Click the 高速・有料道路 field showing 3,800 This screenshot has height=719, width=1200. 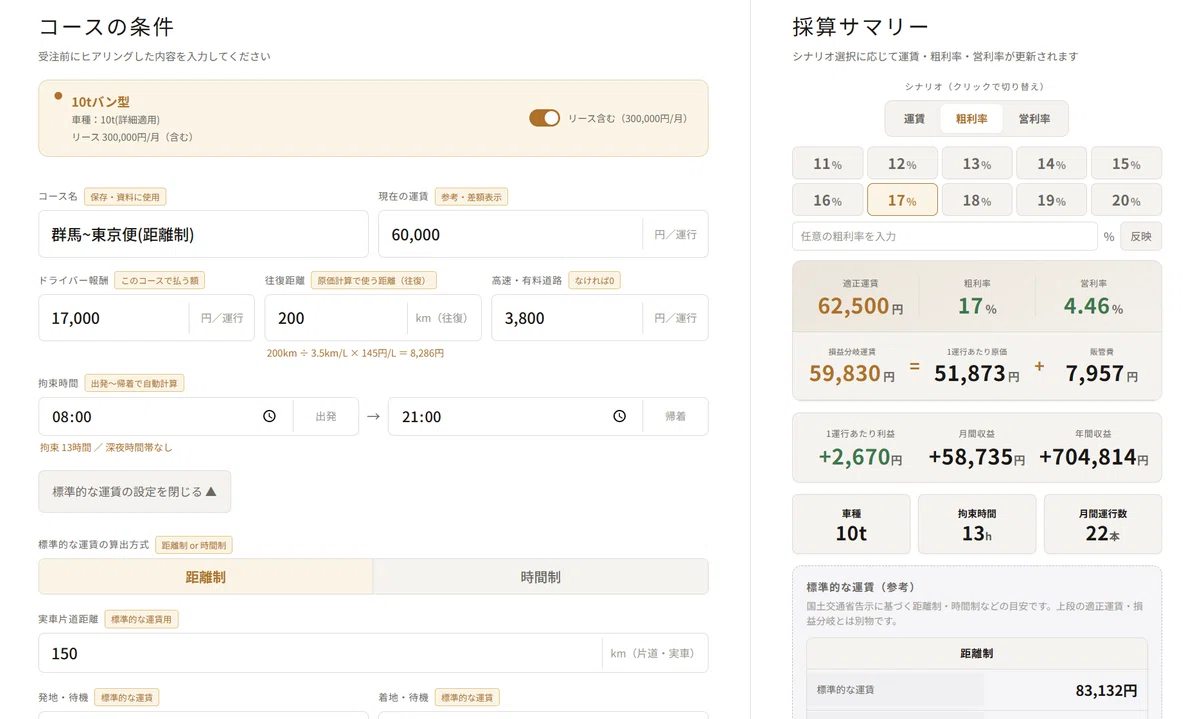(x=599, y=318)
